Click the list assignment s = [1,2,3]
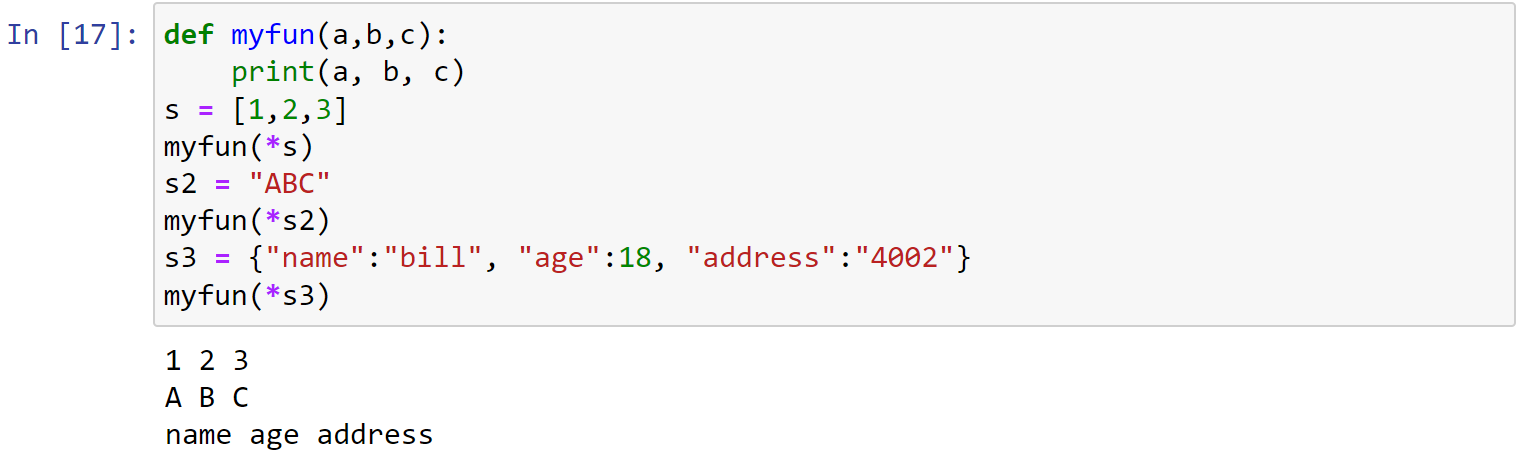 (256, 109)
